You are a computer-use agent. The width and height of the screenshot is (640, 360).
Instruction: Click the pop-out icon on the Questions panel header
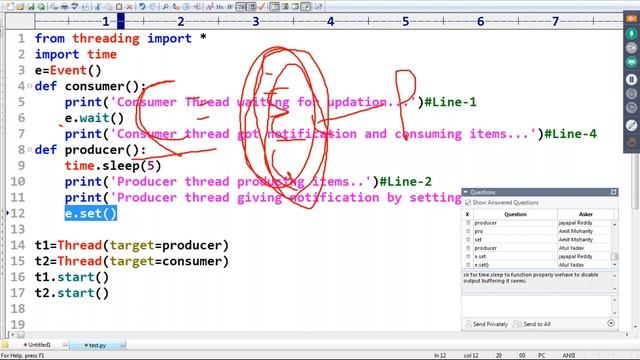coord(613,192)
